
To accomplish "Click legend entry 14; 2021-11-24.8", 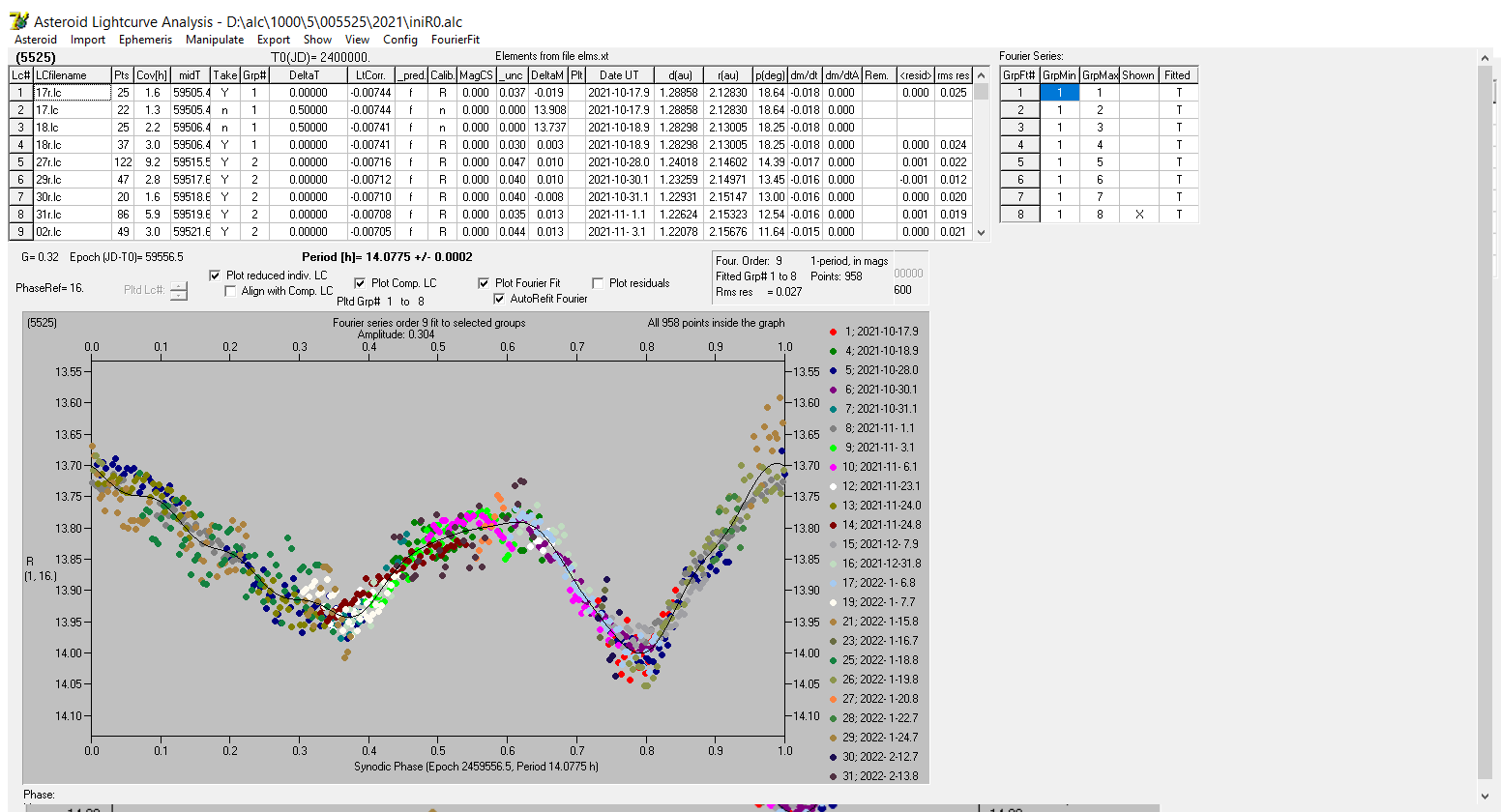I will tap(881, 525).
